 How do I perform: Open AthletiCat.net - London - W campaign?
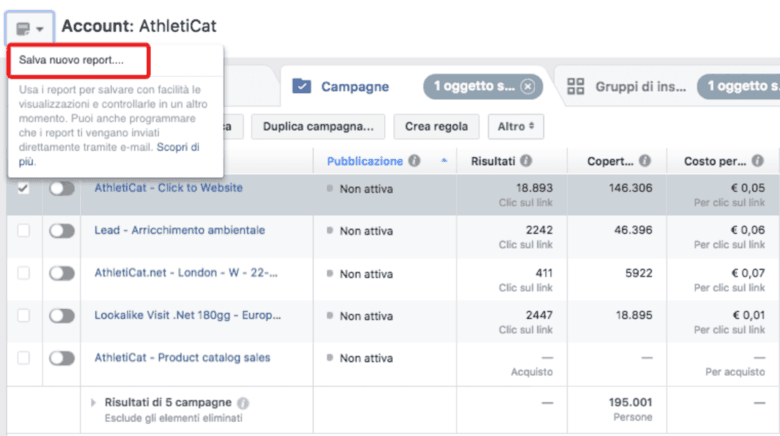coord(186,273)
